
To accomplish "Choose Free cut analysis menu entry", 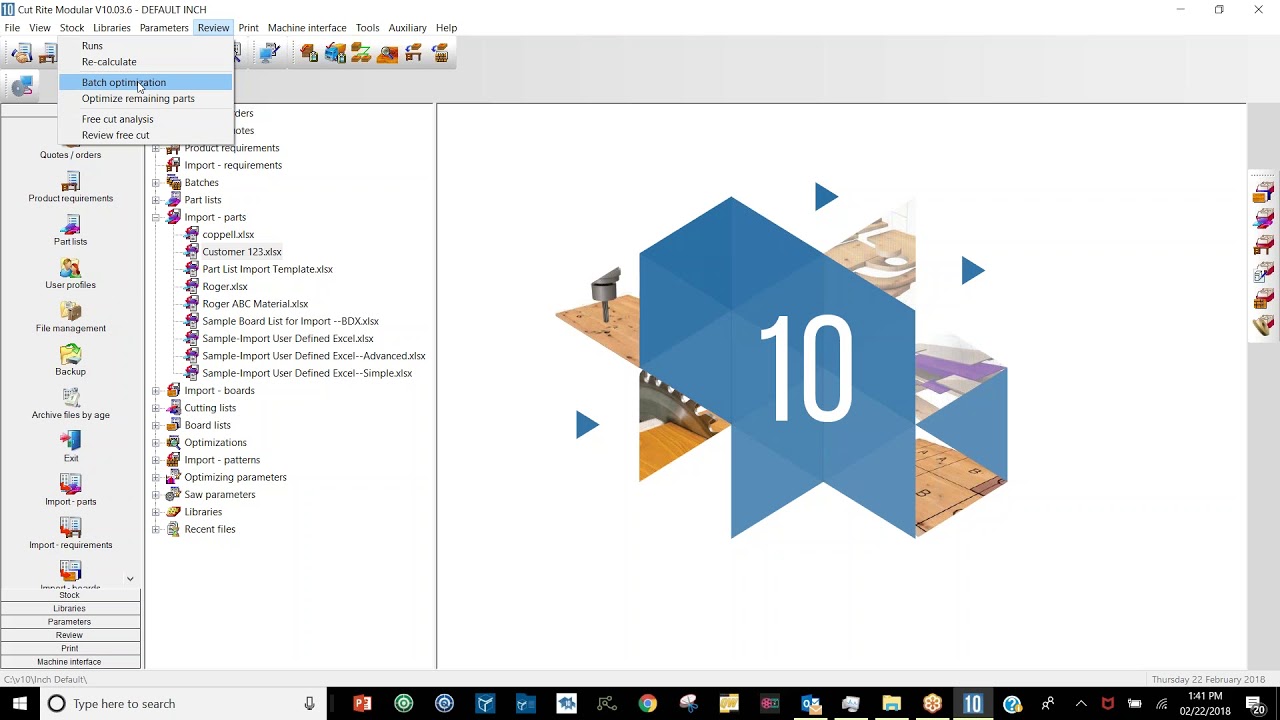I will pyautogui.click(x=144, y=119).
